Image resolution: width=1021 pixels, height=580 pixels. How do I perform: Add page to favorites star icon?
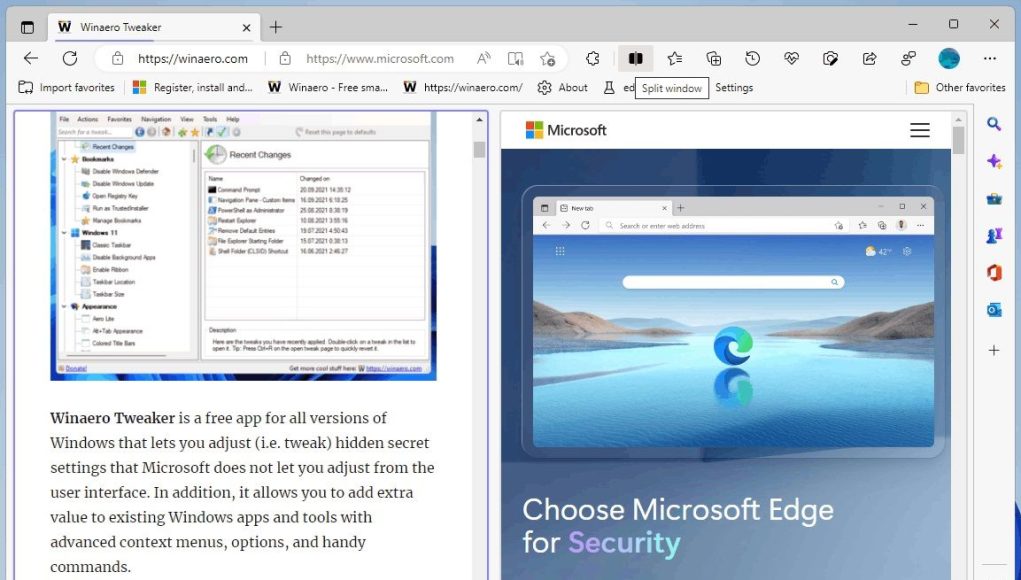(548, 59)
